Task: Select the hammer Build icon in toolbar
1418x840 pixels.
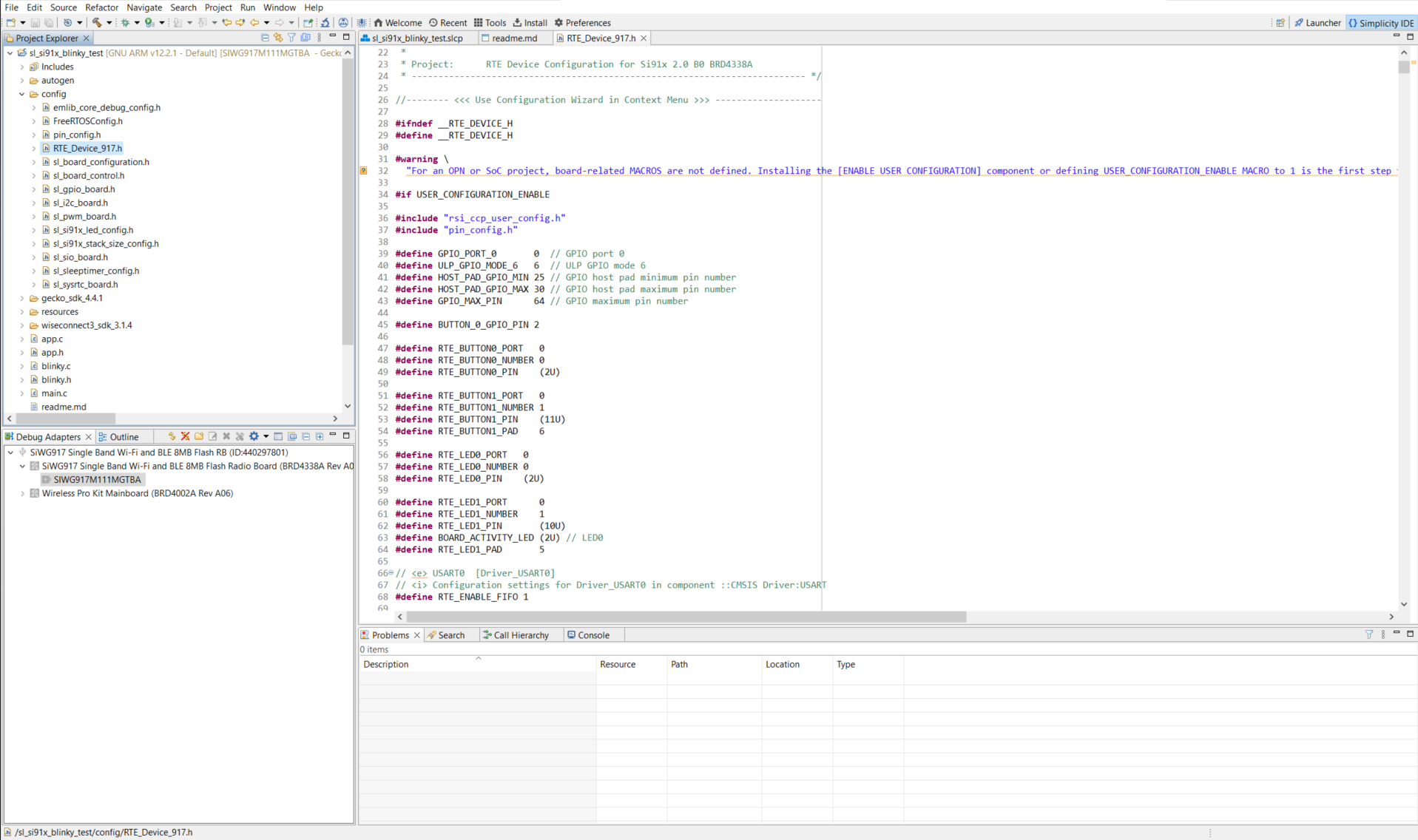Action: tap(97, 23)
